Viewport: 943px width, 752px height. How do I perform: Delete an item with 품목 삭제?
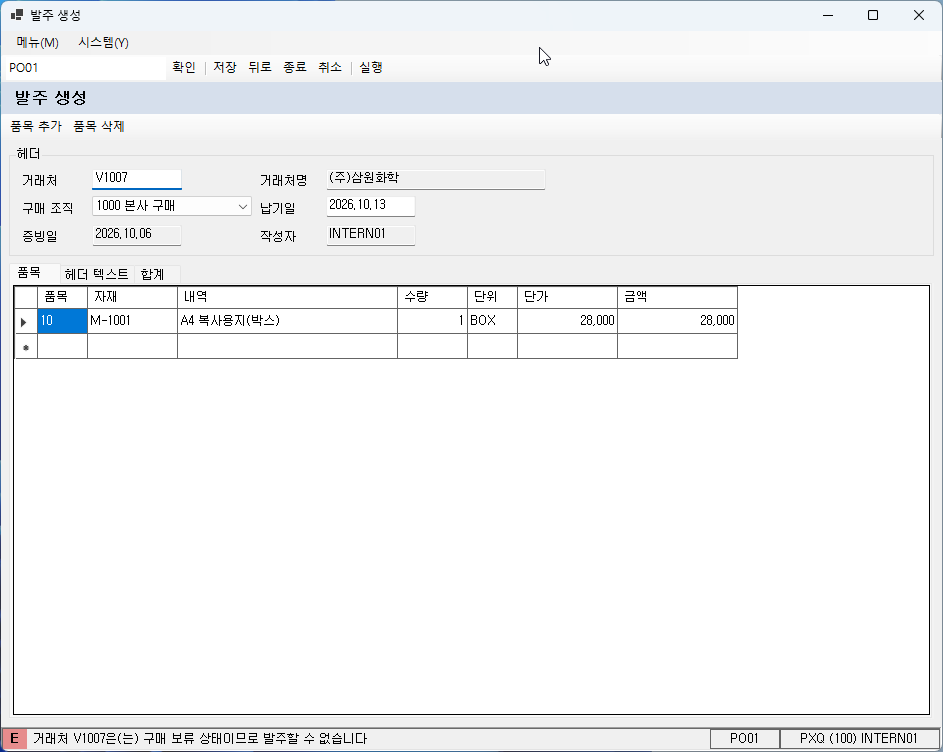coord(99,126)
